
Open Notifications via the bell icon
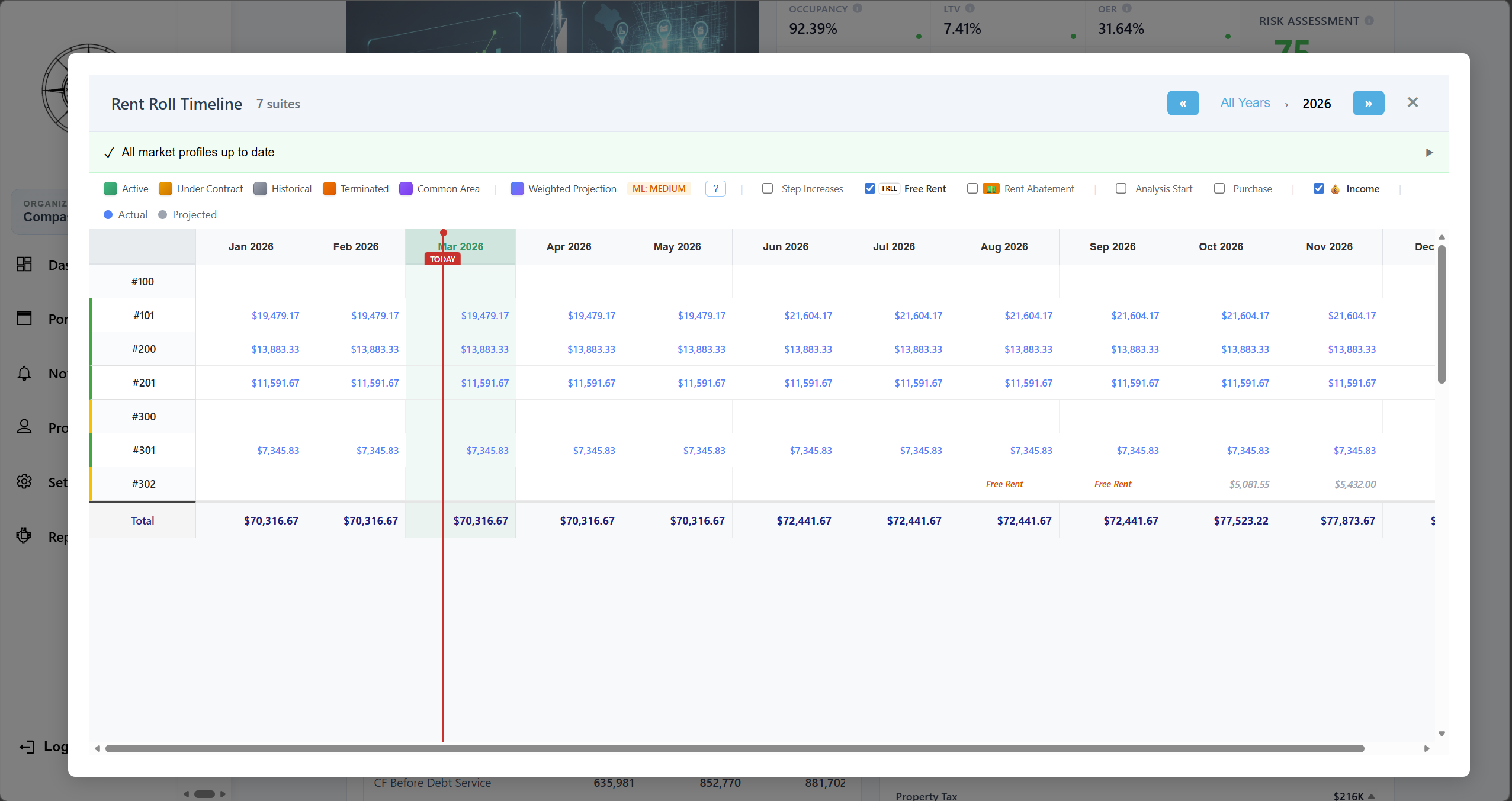(24, 373)
